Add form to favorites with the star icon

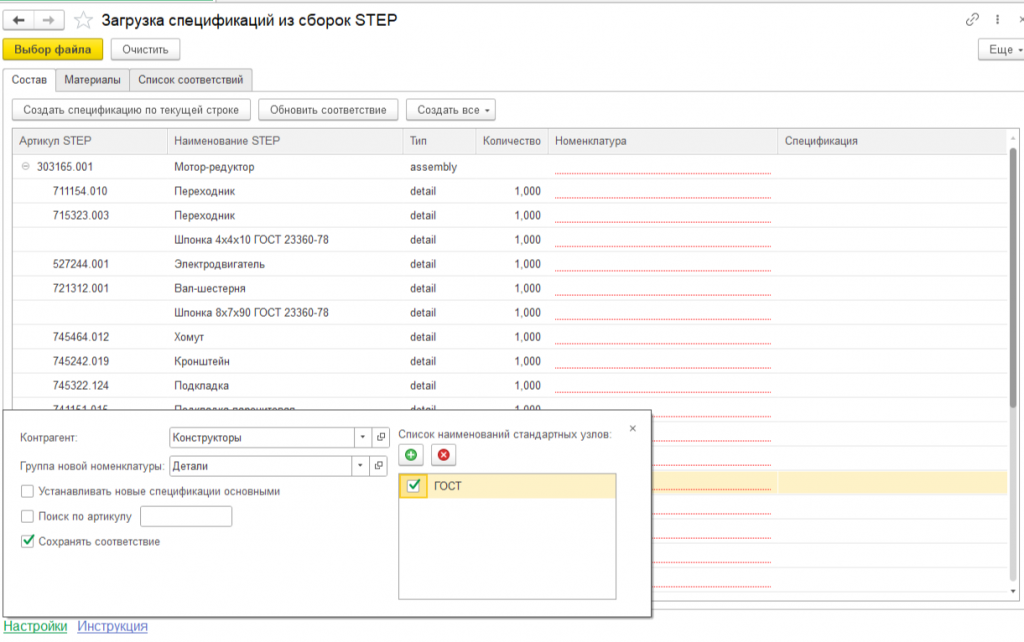click(83, 20)
